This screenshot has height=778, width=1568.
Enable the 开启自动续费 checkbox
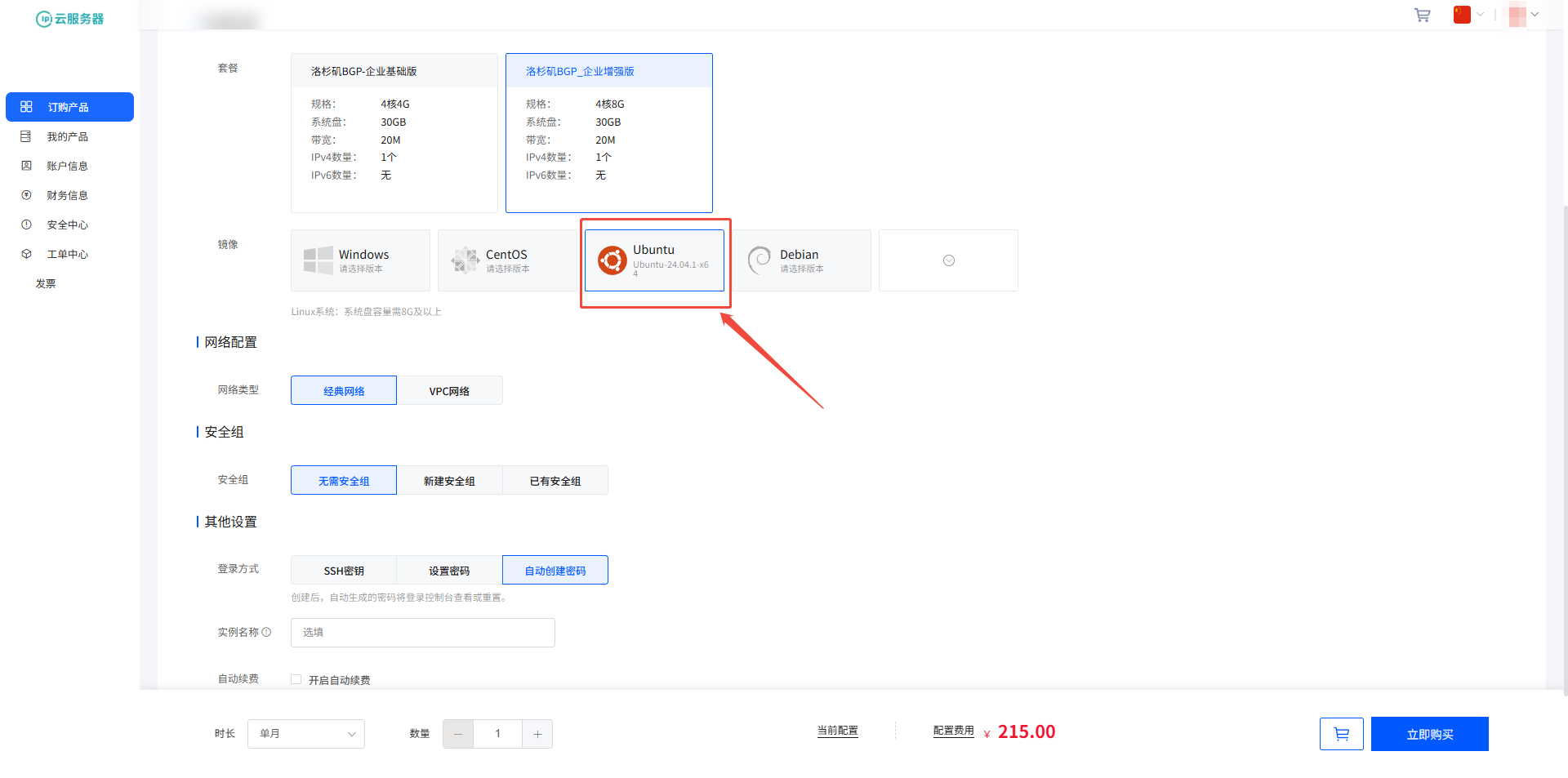[296, 679]
